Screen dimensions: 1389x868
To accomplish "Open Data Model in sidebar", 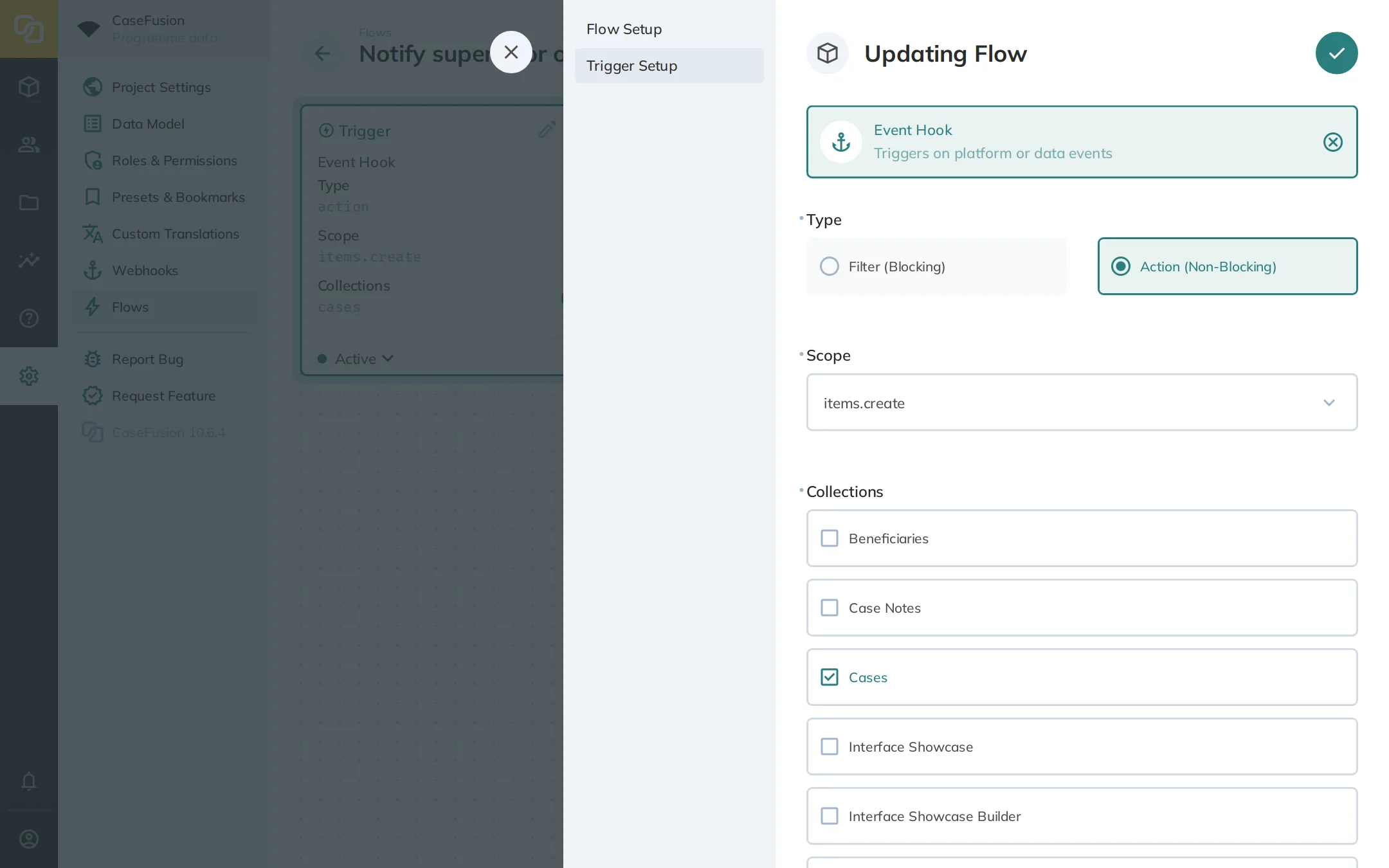I will (164, 124).
